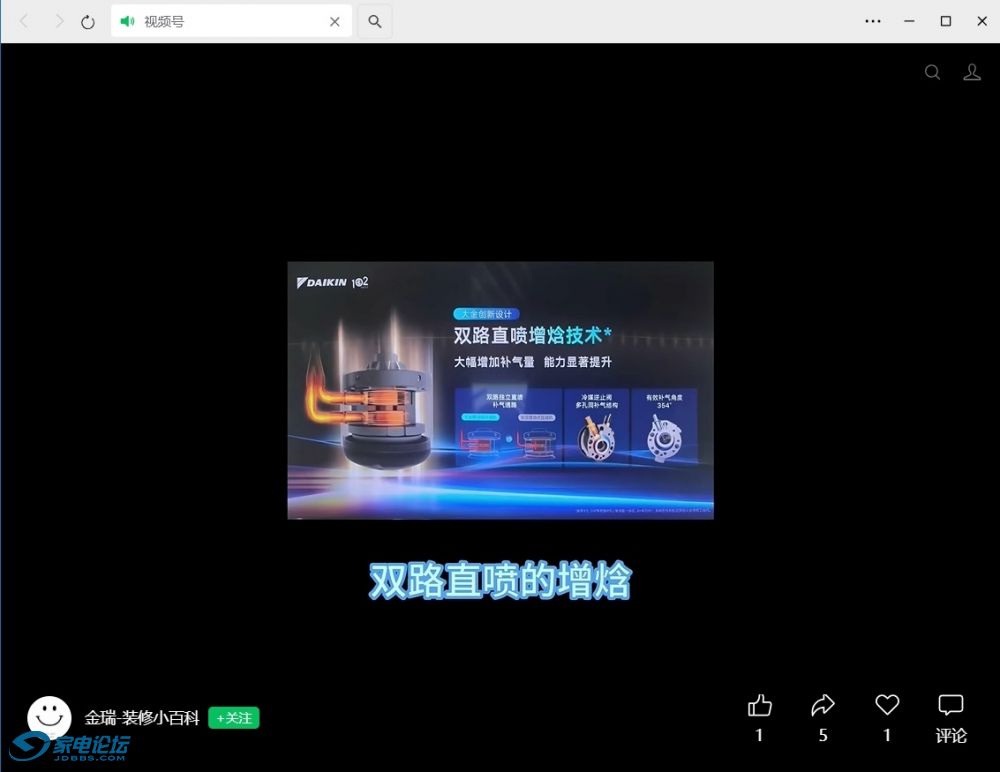Open the 评论 comments panel

click(951, 718)
